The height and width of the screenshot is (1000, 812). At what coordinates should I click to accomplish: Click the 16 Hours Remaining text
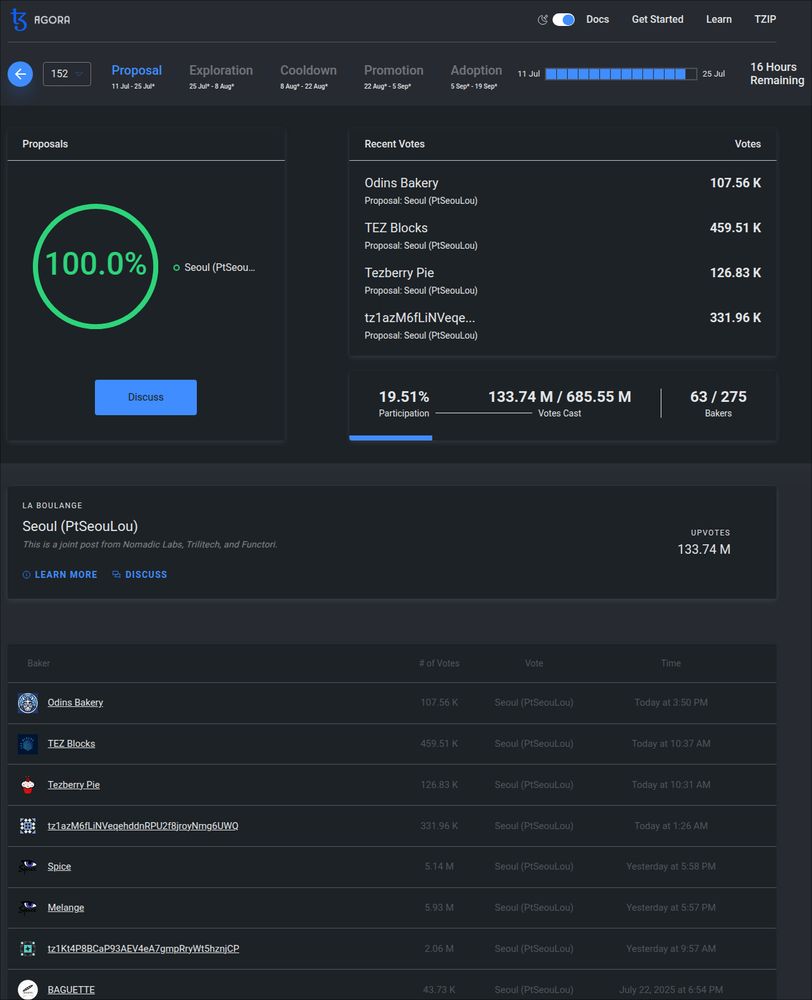click(x=777, y=74)
